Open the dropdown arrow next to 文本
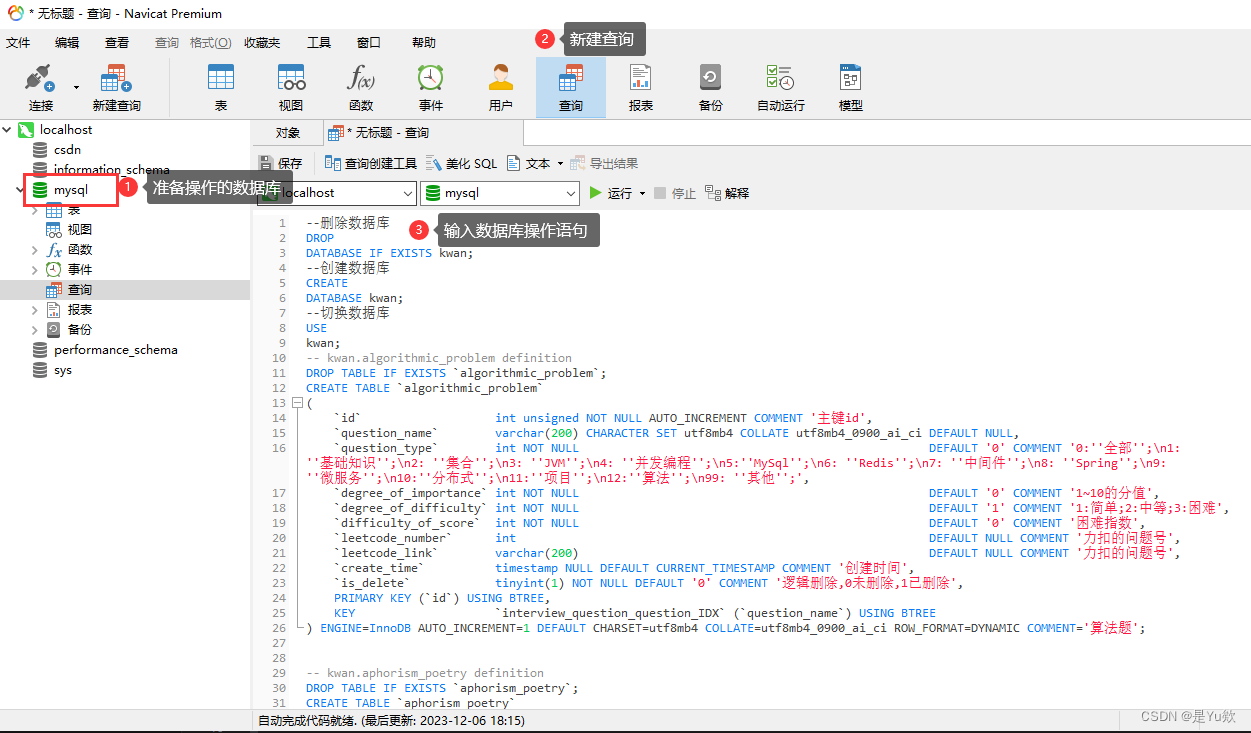 [x=560, y=164]
